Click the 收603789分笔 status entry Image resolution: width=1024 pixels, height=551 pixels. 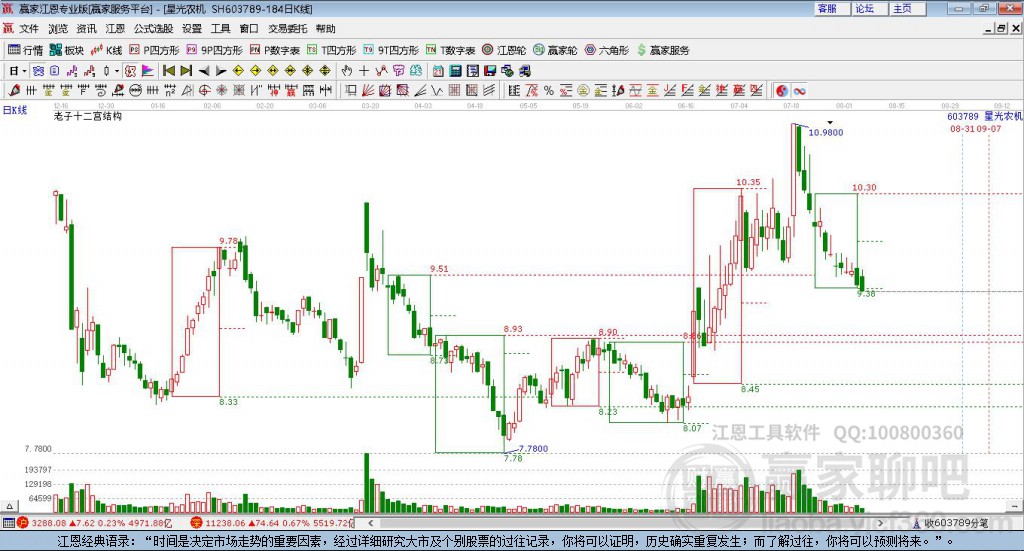pos(951,523)
